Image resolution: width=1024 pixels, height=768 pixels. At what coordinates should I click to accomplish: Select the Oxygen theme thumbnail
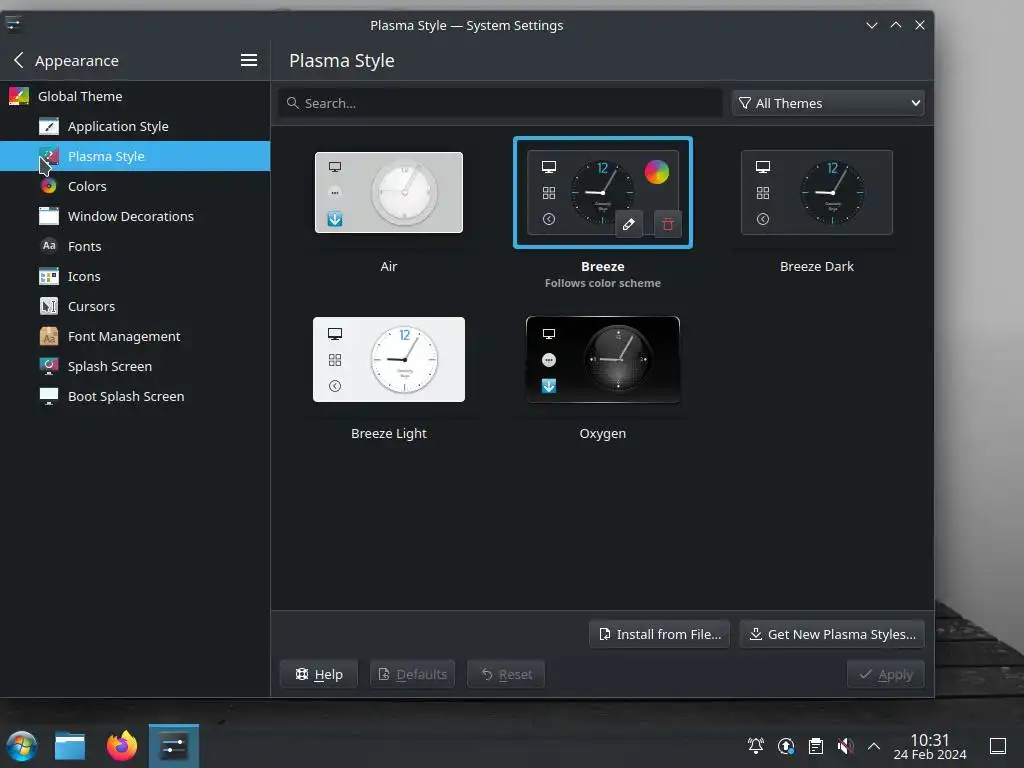[x=602, y=359]
